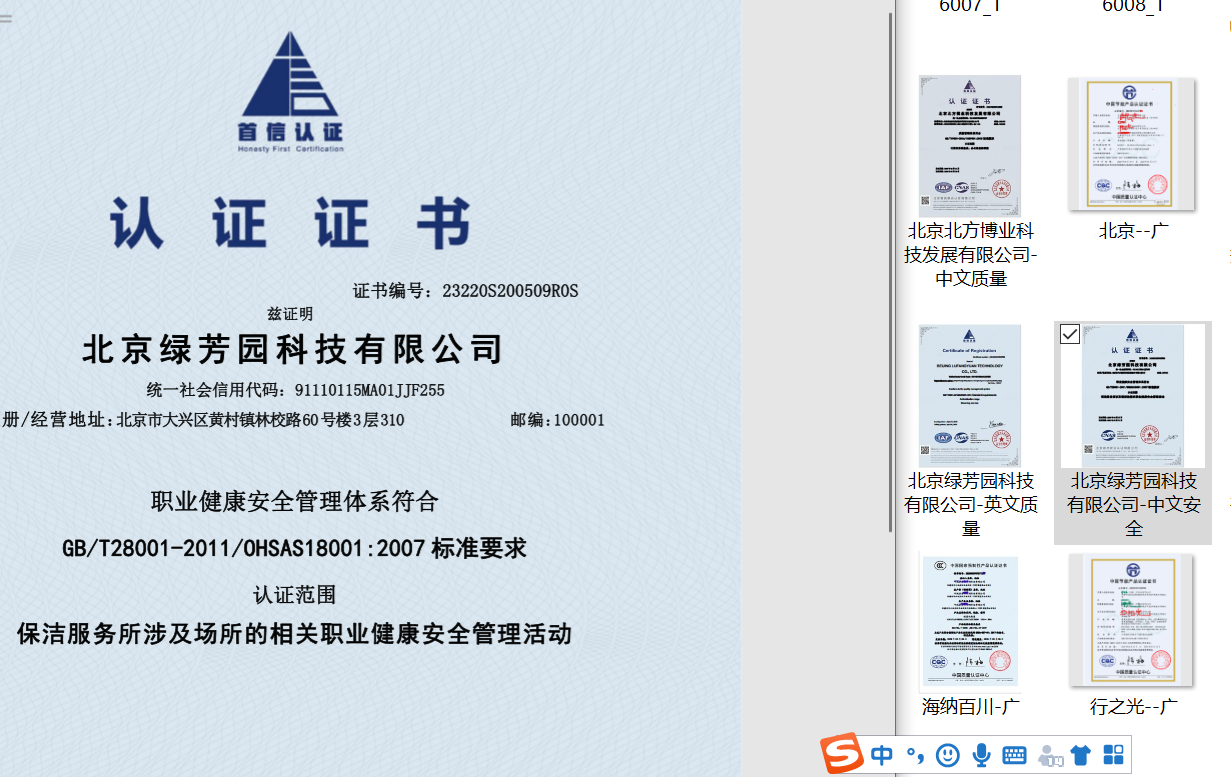Click file name 北京绿芳园科技有限公司-英文质量

(x=970, y=505)
